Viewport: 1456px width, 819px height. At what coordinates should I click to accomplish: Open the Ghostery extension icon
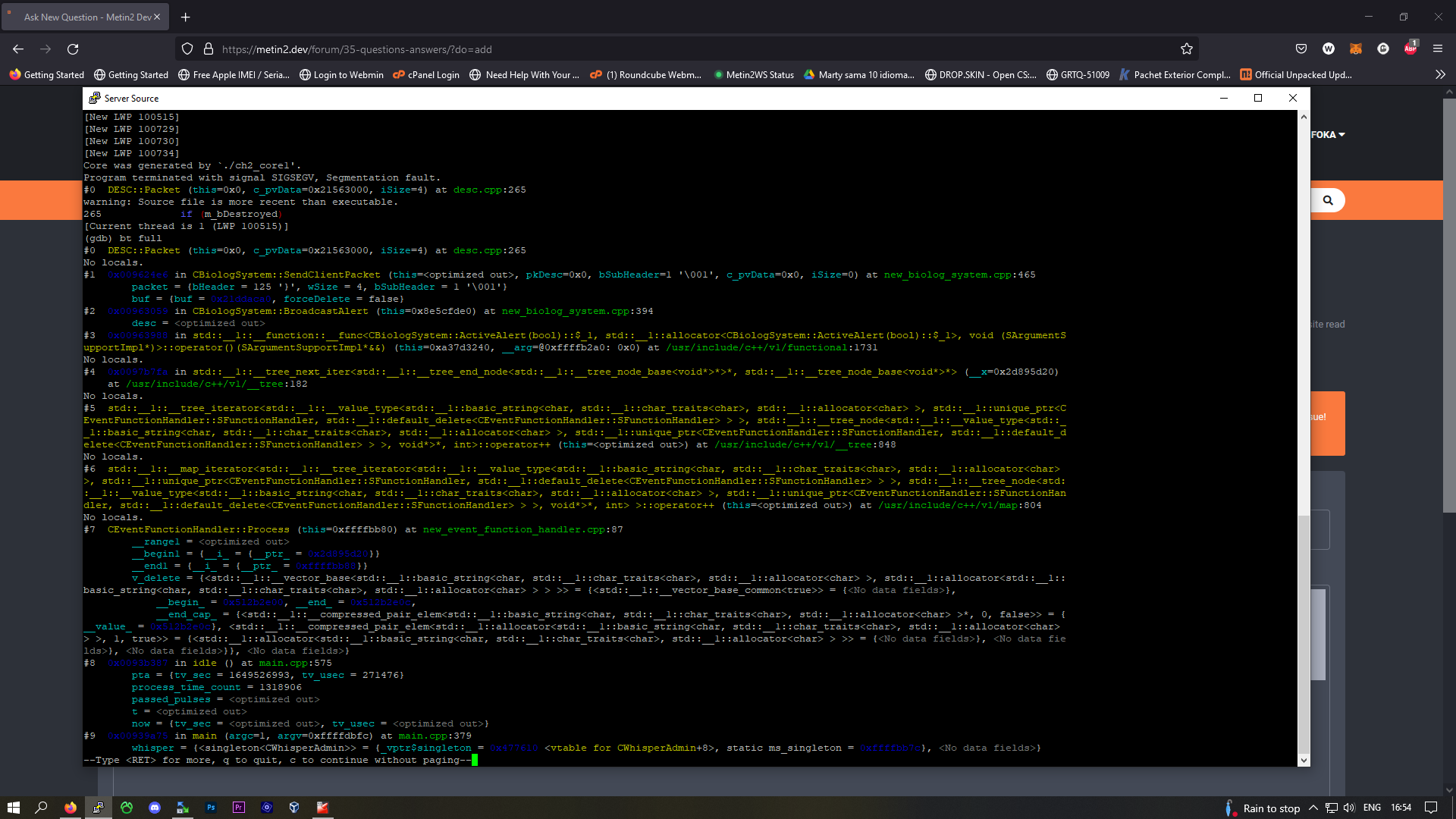(1383, 49)
